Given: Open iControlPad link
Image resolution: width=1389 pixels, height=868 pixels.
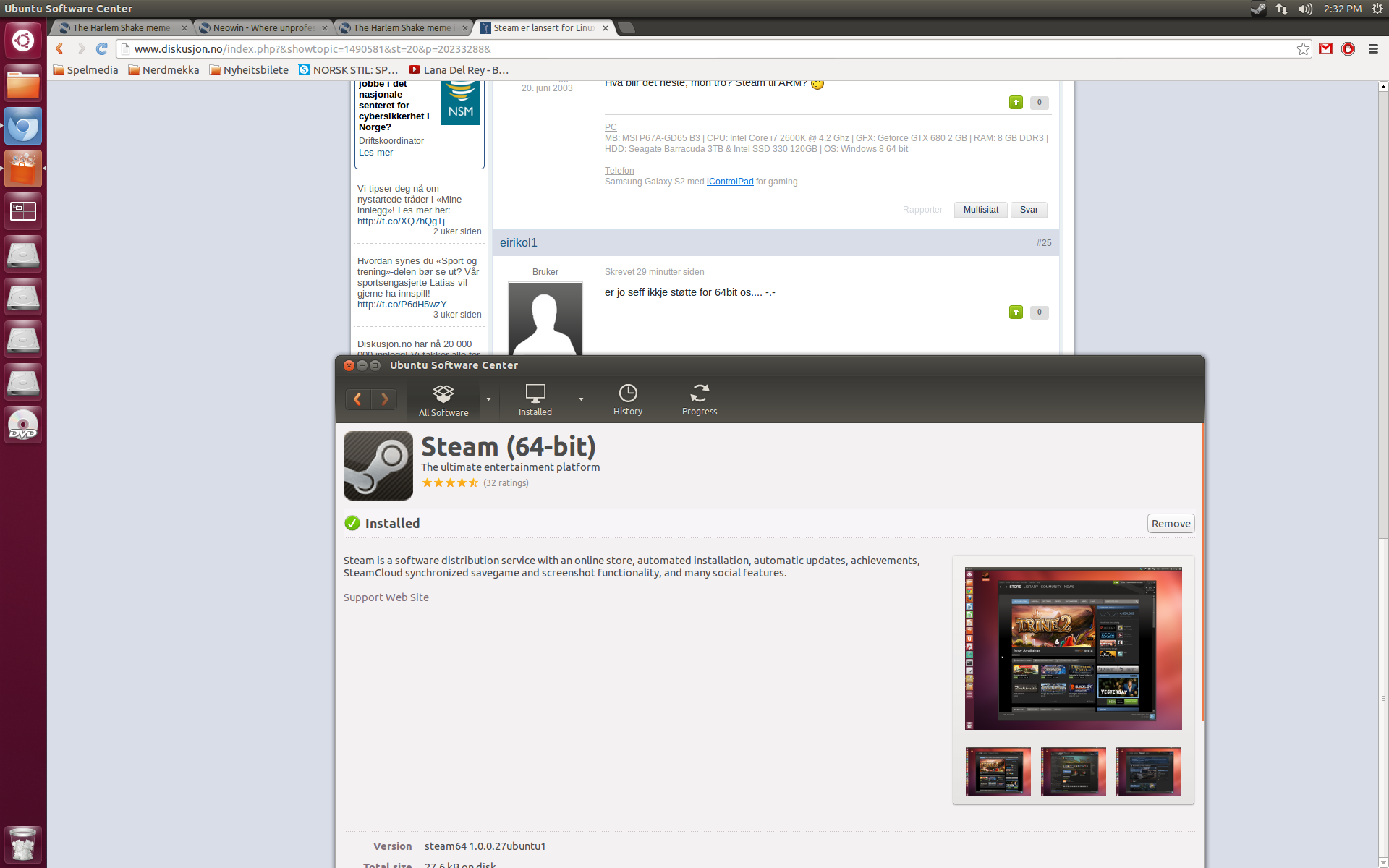Looking at the screenshot, I should 730,182.
